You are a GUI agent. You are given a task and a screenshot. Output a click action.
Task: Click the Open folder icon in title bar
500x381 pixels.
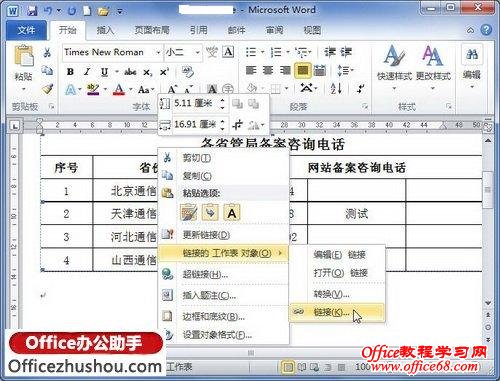pyautogui.click(x=104, y=11)
